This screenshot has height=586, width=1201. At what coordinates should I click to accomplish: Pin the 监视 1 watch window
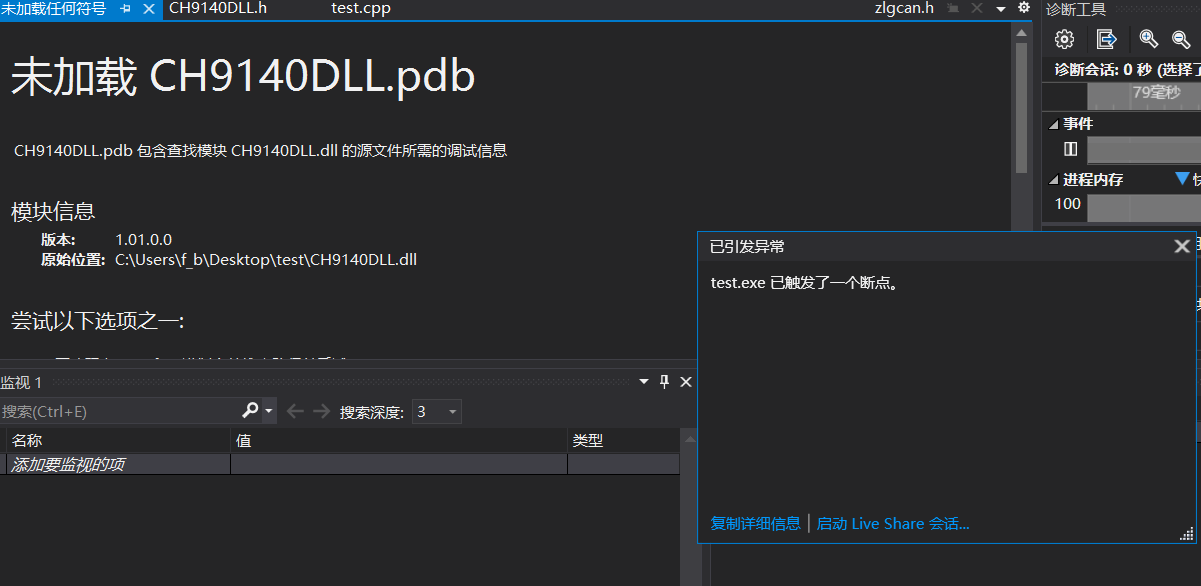coord(663,381)
